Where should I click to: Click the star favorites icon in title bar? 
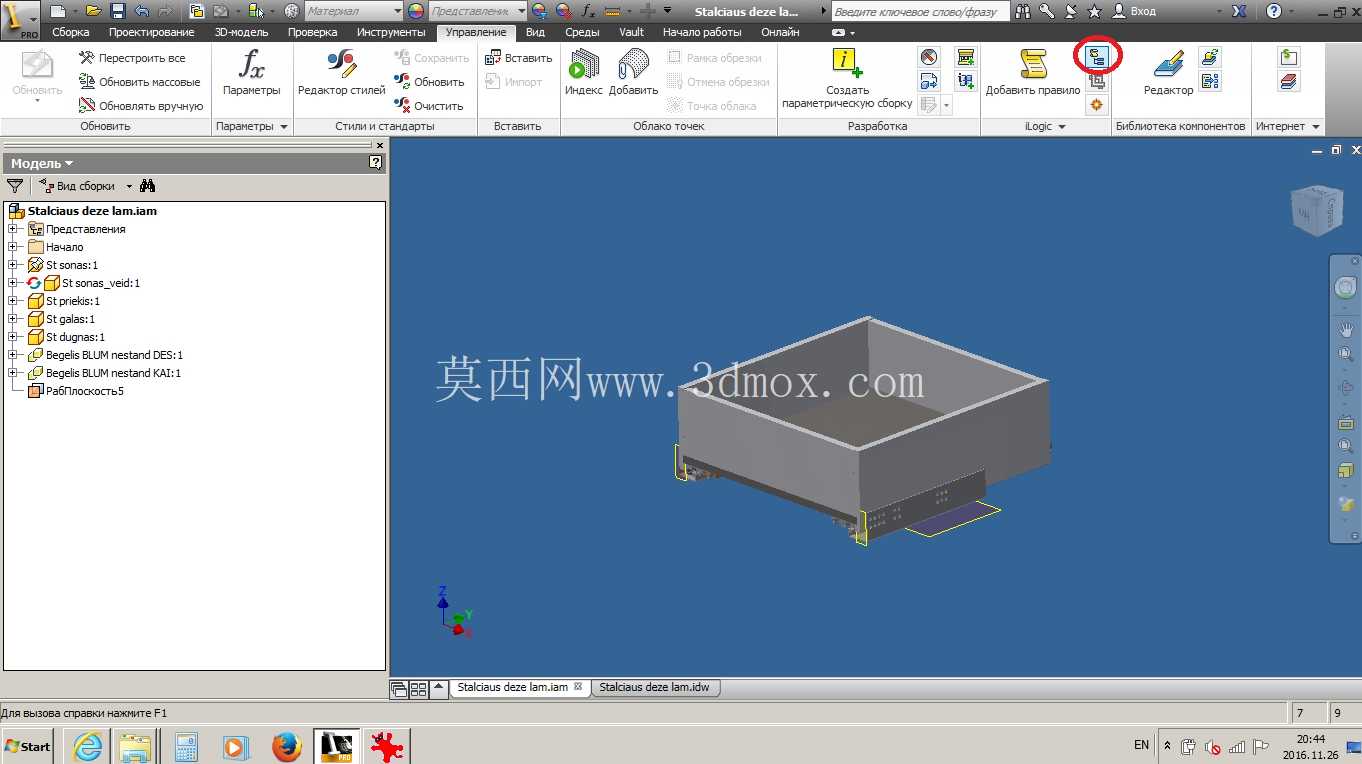1095,11
